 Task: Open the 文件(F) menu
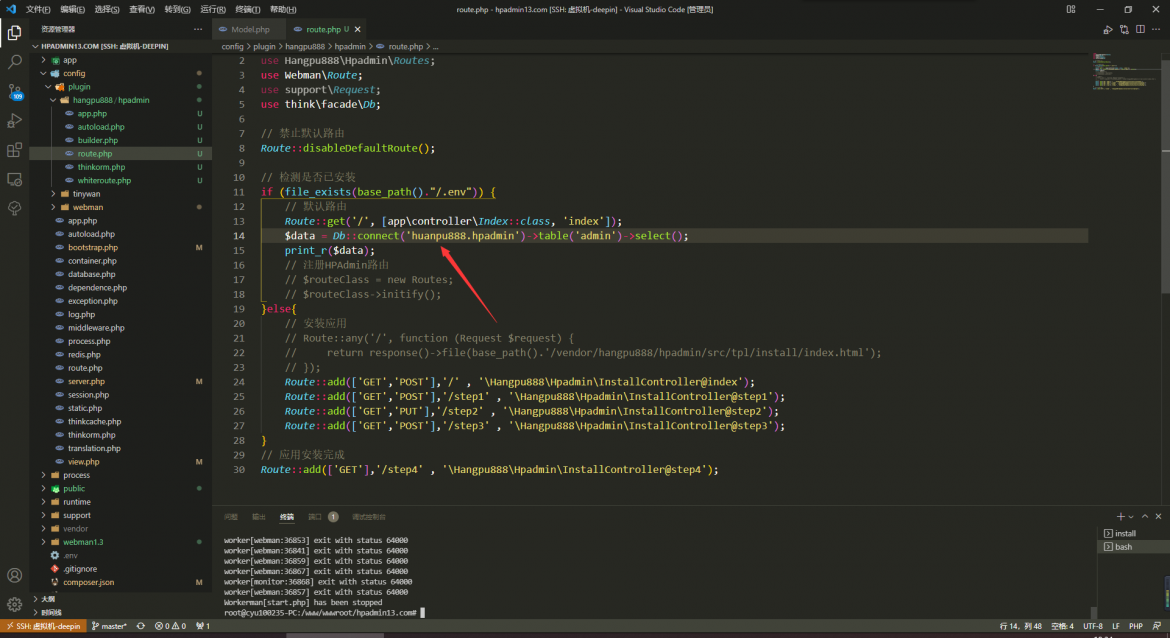click(x=38, y=9)
